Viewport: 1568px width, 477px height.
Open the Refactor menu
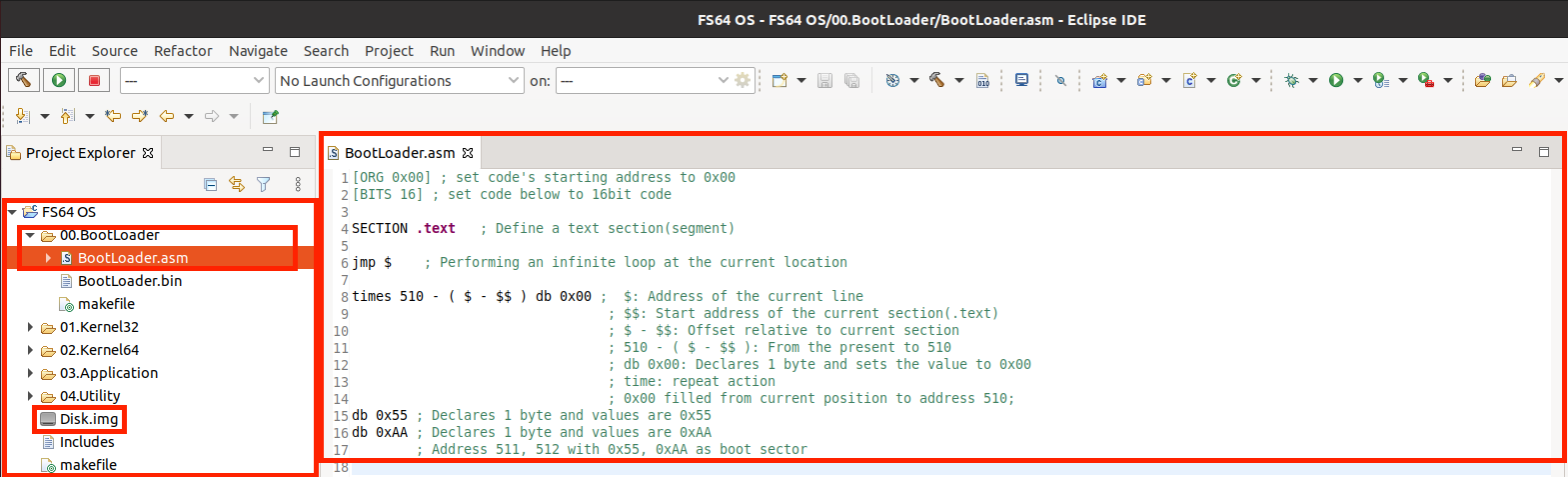click(x=183, y=51)
